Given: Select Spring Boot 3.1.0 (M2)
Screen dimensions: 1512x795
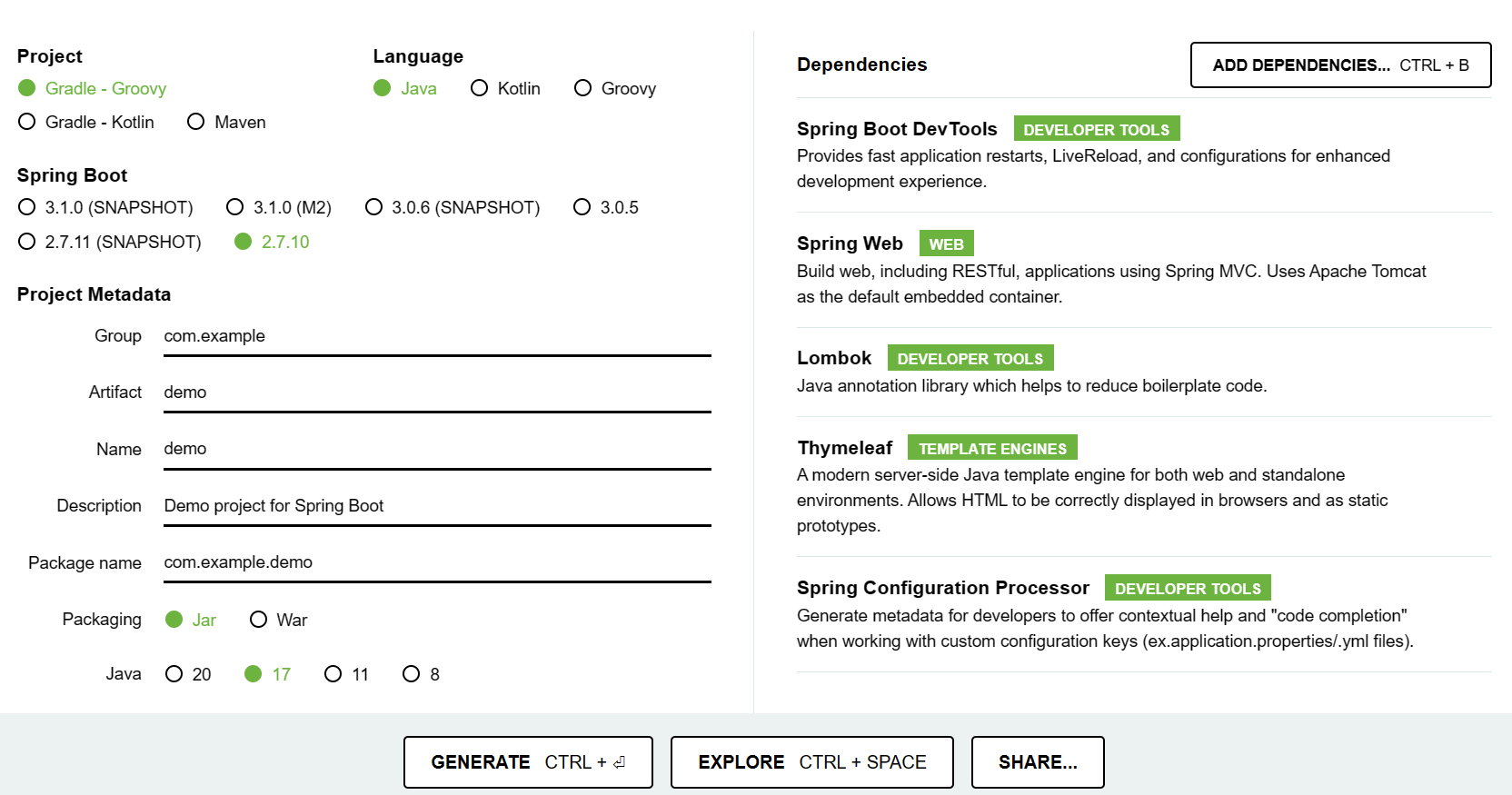Looking at the screenshot, I should pos(279,207).
